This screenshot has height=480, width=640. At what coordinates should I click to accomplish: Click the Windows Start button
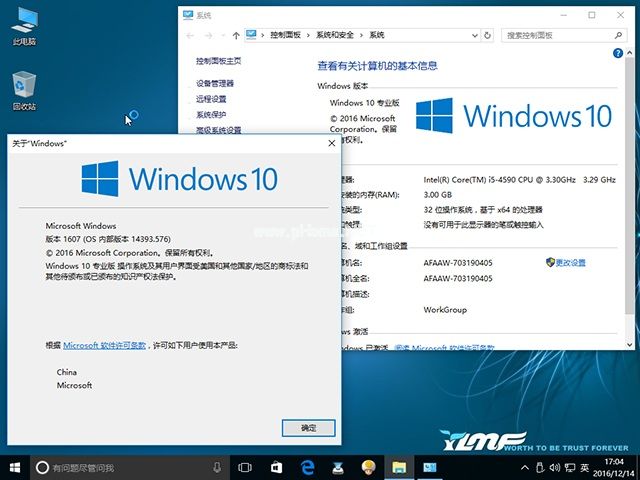[x=15, y=468]
